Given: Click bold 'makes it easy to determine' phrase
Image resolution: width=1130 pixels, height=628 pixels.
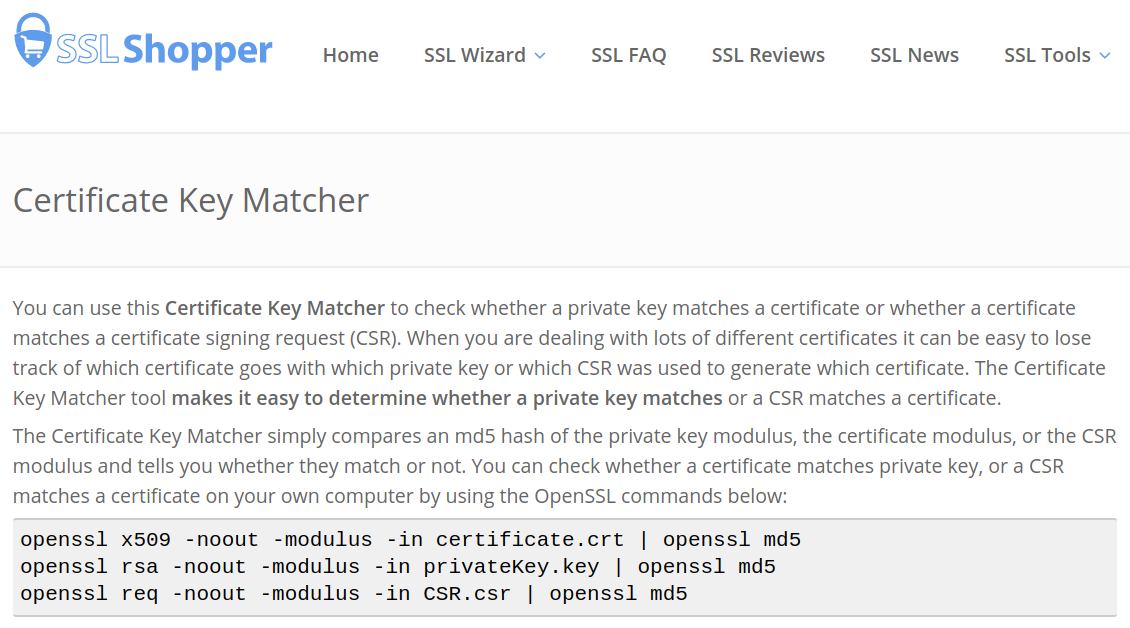Looking at the screenshot, I should click(447, 398).
